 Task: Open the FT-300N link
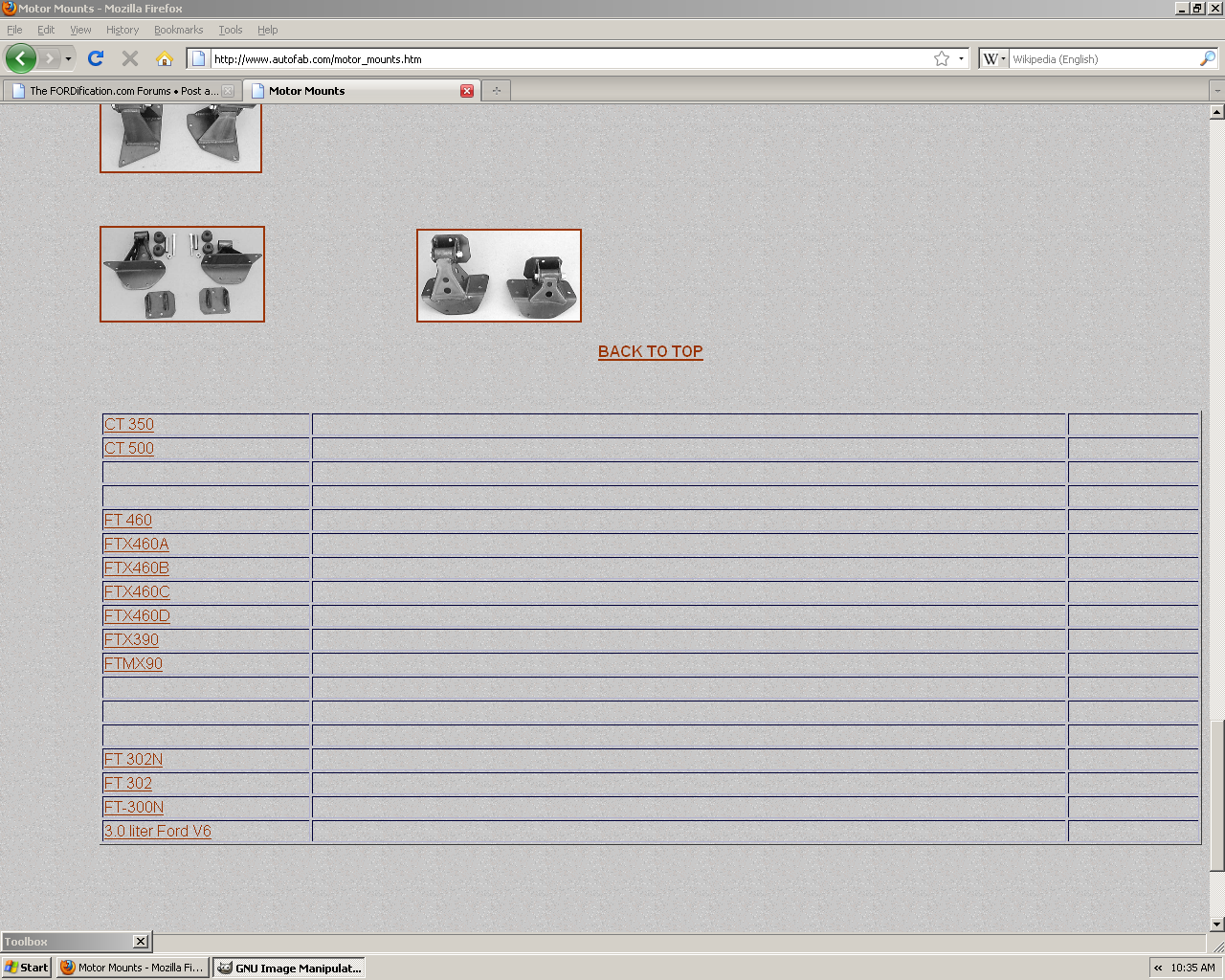click(x=134, y=808)
